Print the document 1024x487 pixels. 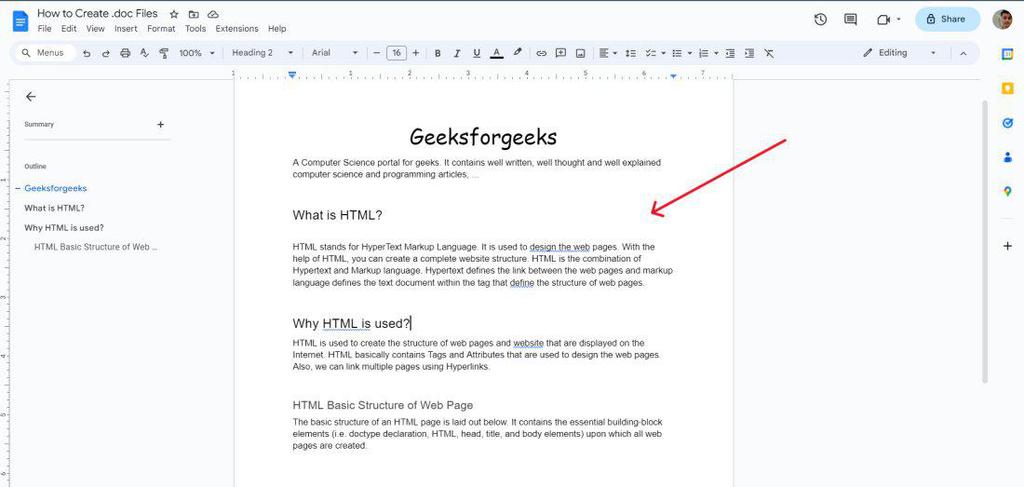125,54
